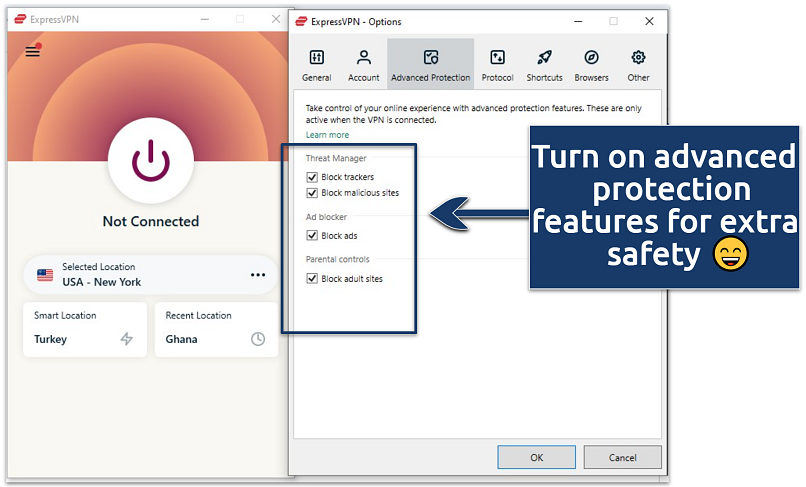
Task: Click the Learn more link
Action: 327,135
